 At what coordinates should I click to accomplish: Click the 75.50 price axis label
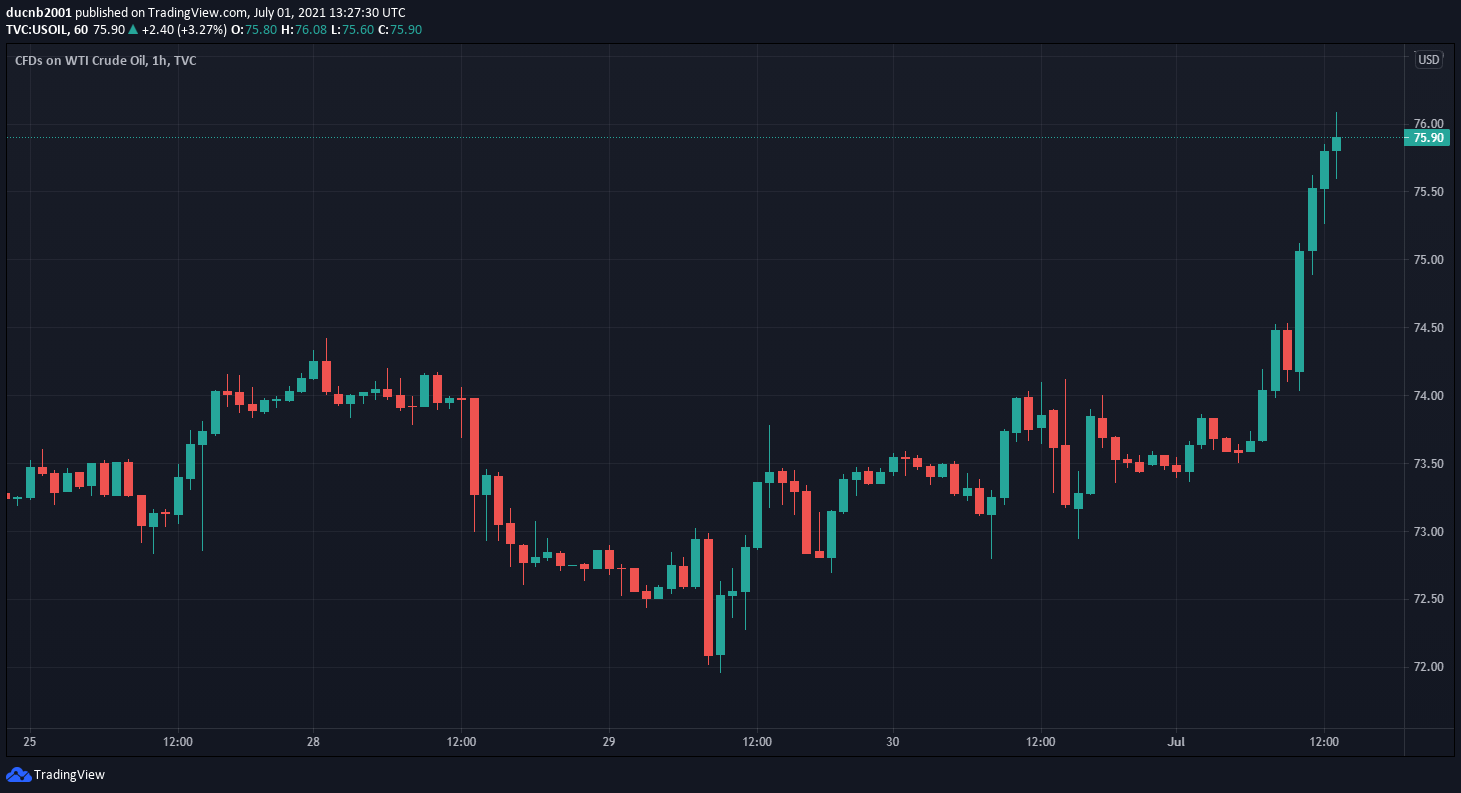1428,192
